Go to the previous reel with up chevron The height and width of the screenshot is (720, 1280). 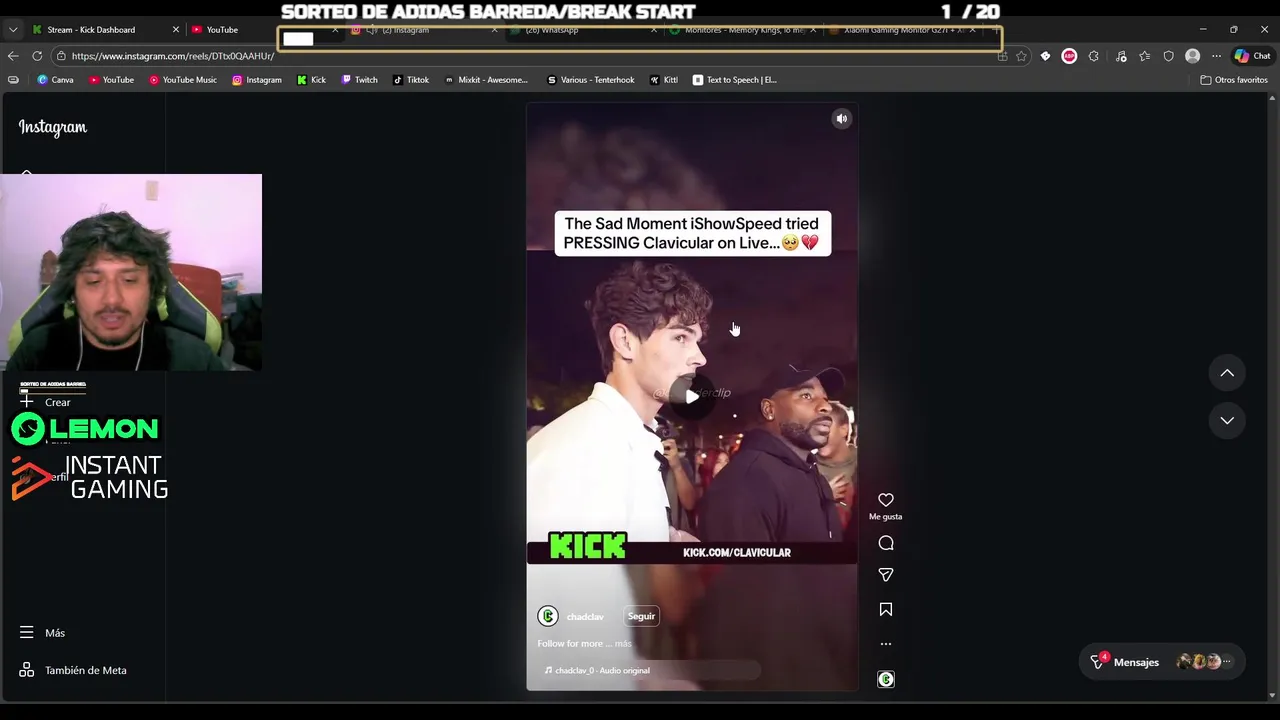tap(1227, 373)
